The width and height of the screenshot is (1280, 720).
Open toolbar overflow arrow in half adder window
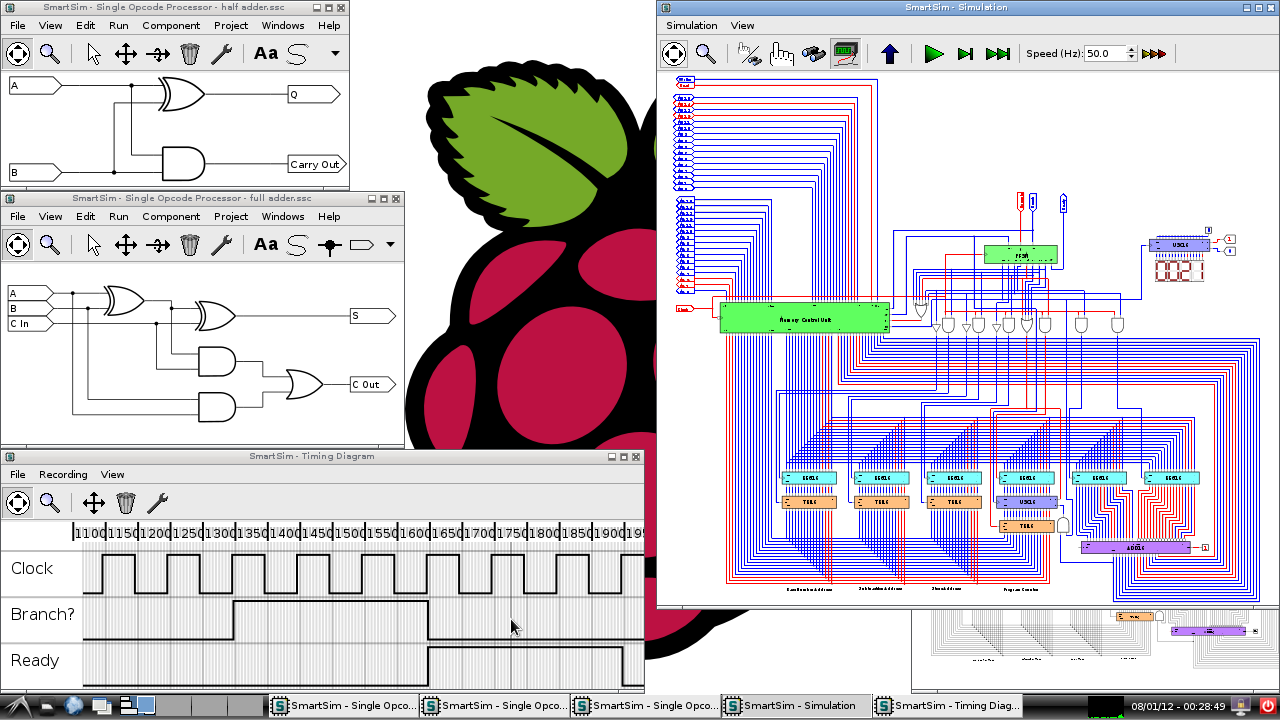point(335,53)
